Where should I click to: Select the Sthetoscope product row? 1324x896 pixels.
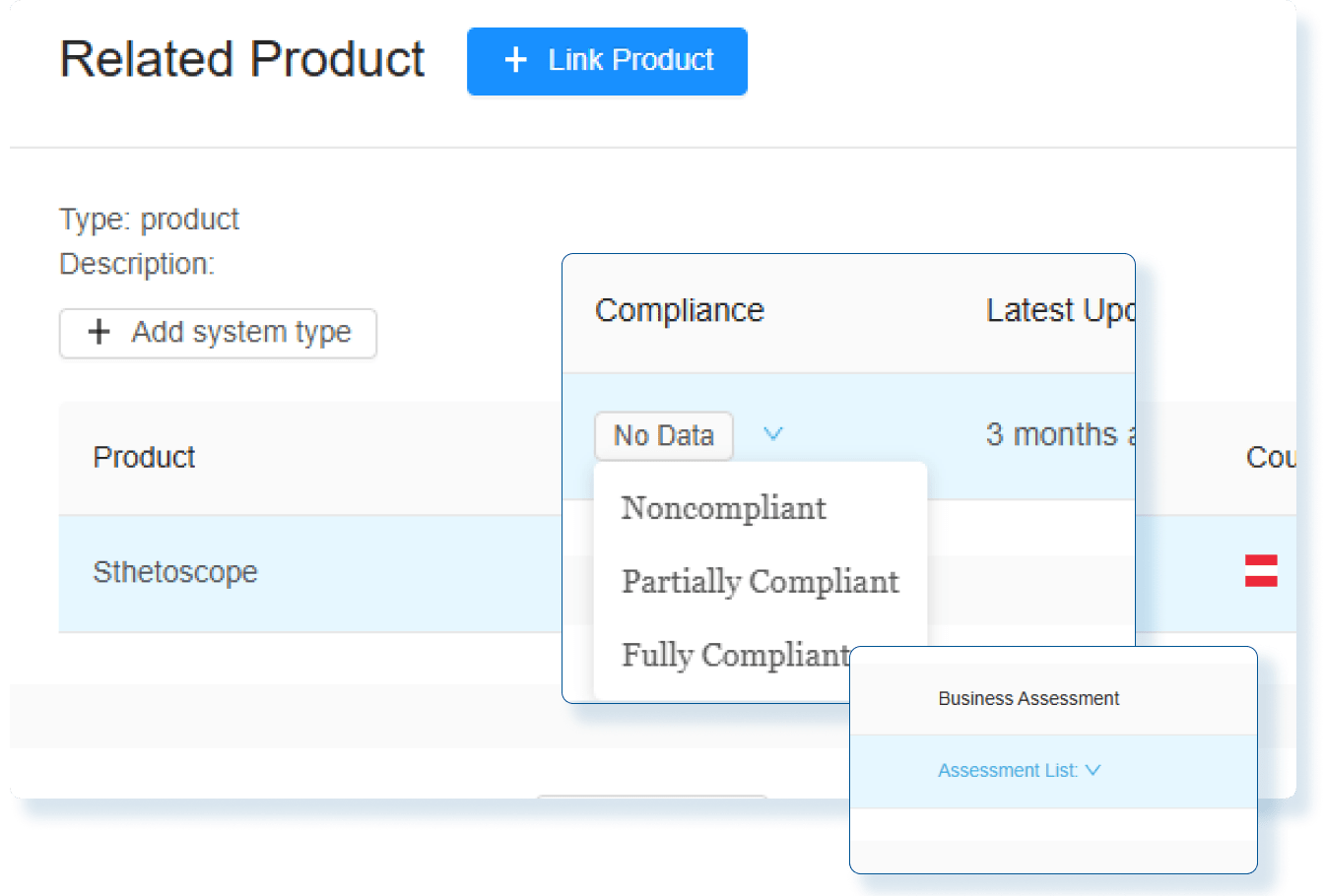coord(175,572)
